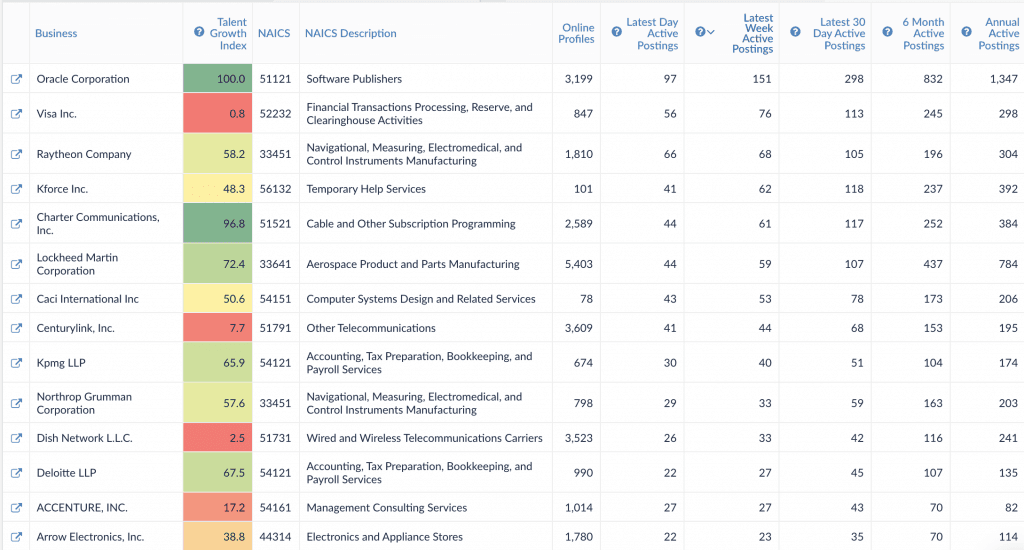Open external link for Dish Network L.L.C.
This screenshot has height=550, width=1024.
(x=16, y=438)
